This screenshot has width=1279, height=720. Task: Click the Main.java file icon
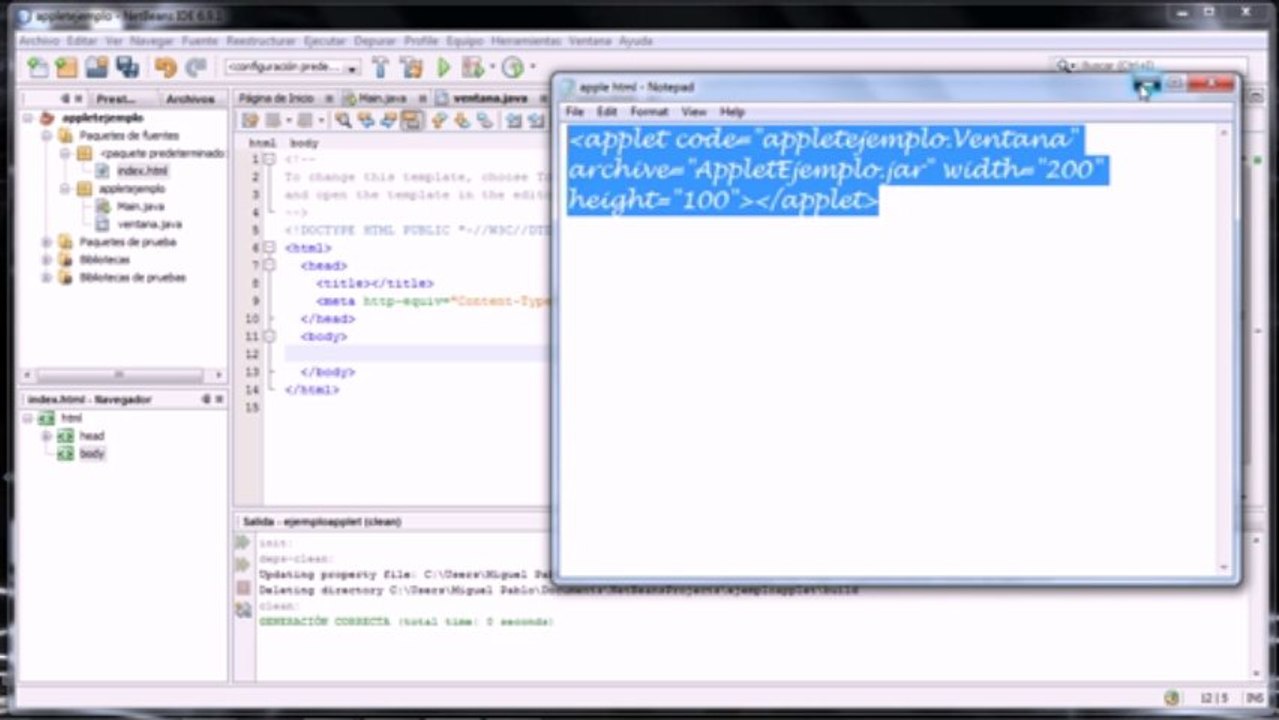102,206
